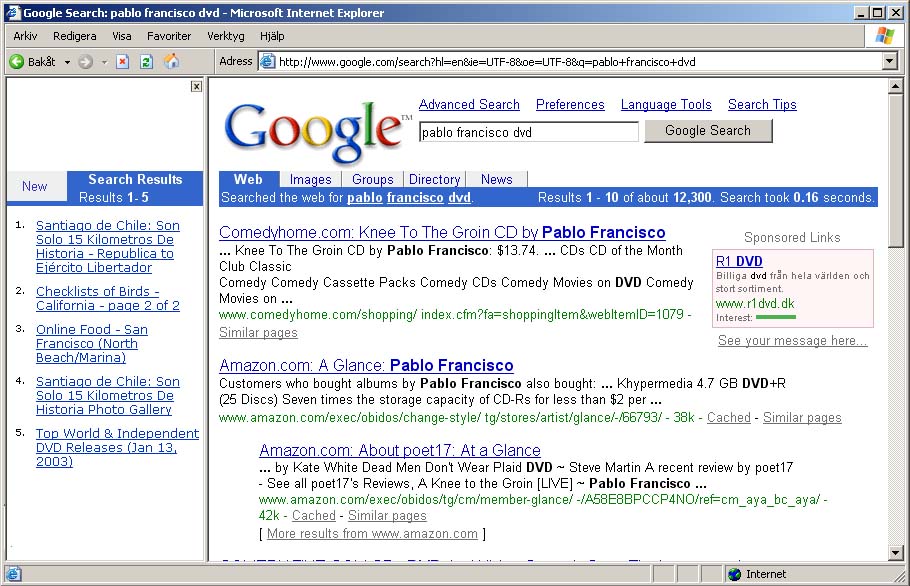Click the Internet zone globe icon

pyautogui.click(x=735, y=574)
